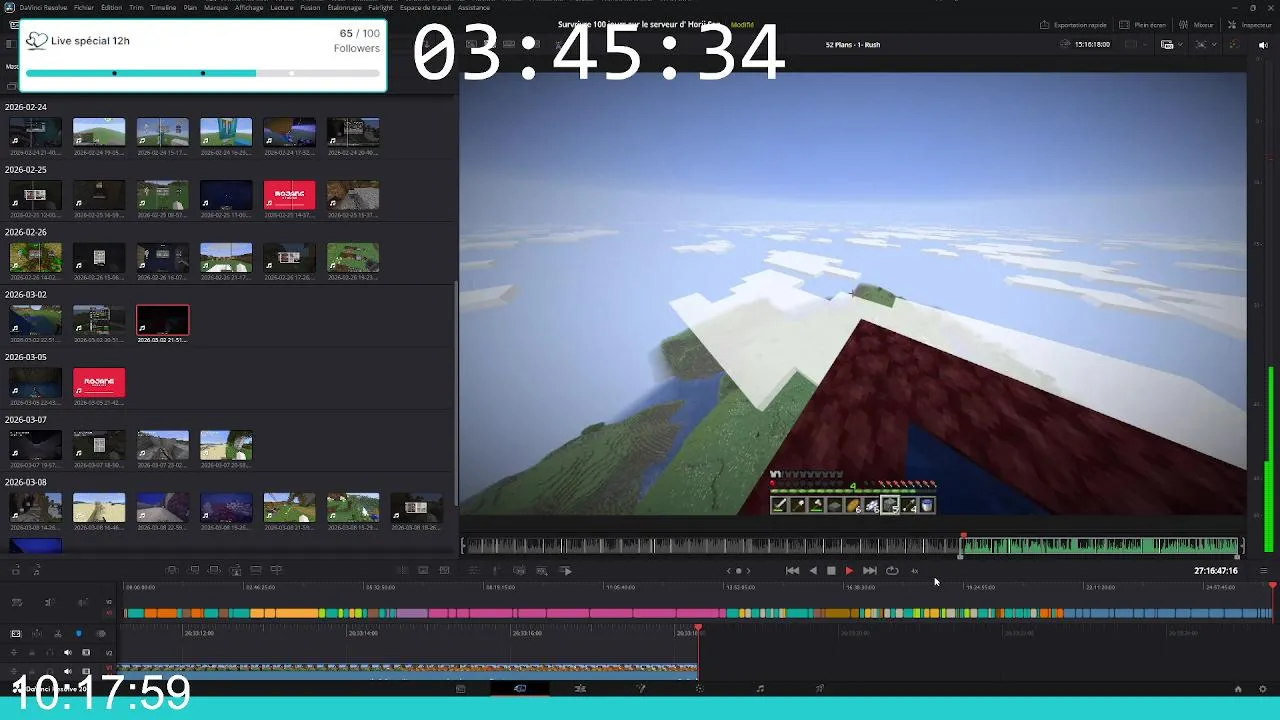Image resolution: width=1280 pixels, height=720 pixels.
Task: Open project home icon
Action: 1238,689
